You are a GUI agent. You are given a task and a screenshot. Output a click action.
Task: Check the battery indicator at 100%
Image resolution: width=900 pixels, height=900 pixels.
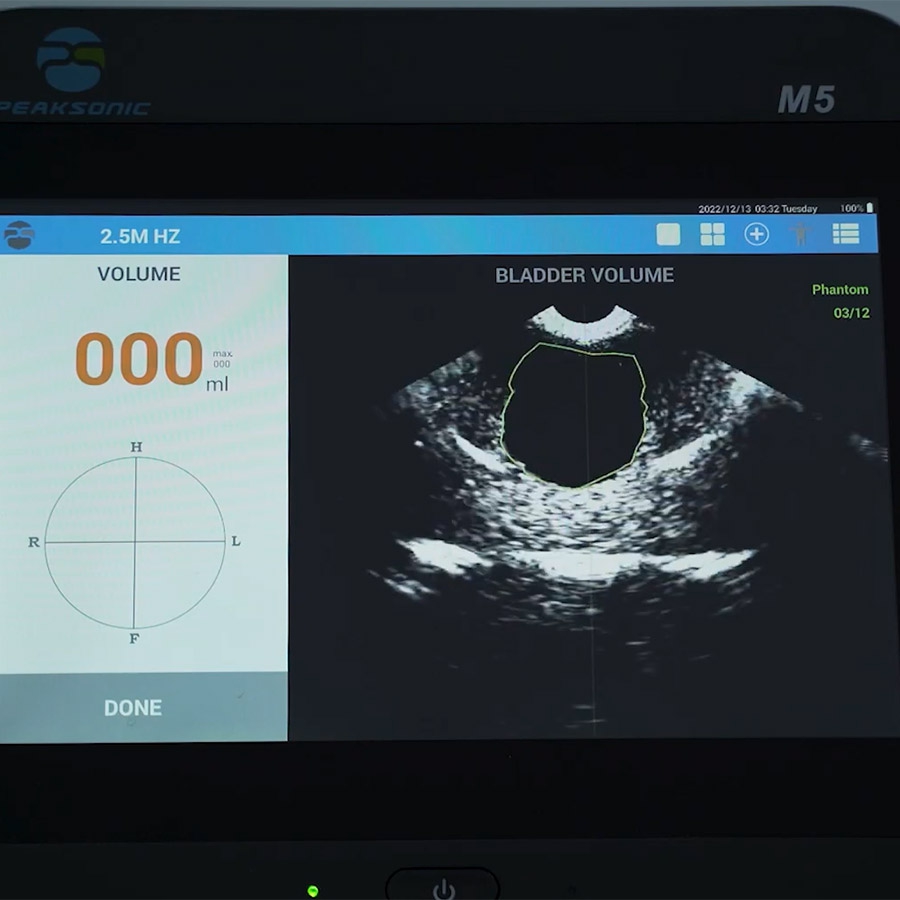856,208
